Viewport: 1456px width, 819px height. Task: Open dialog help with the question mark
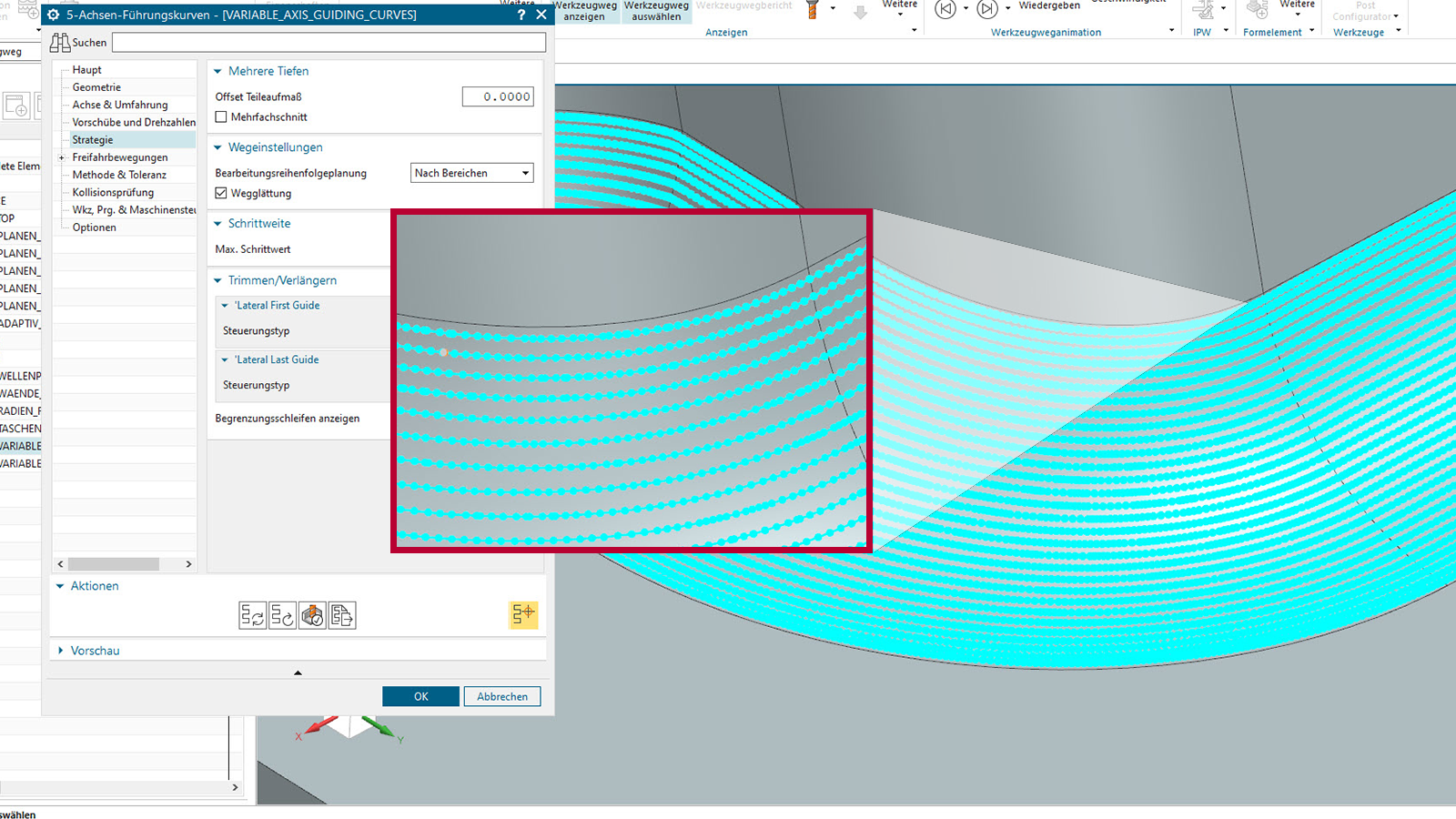click(x=521, y=15)
